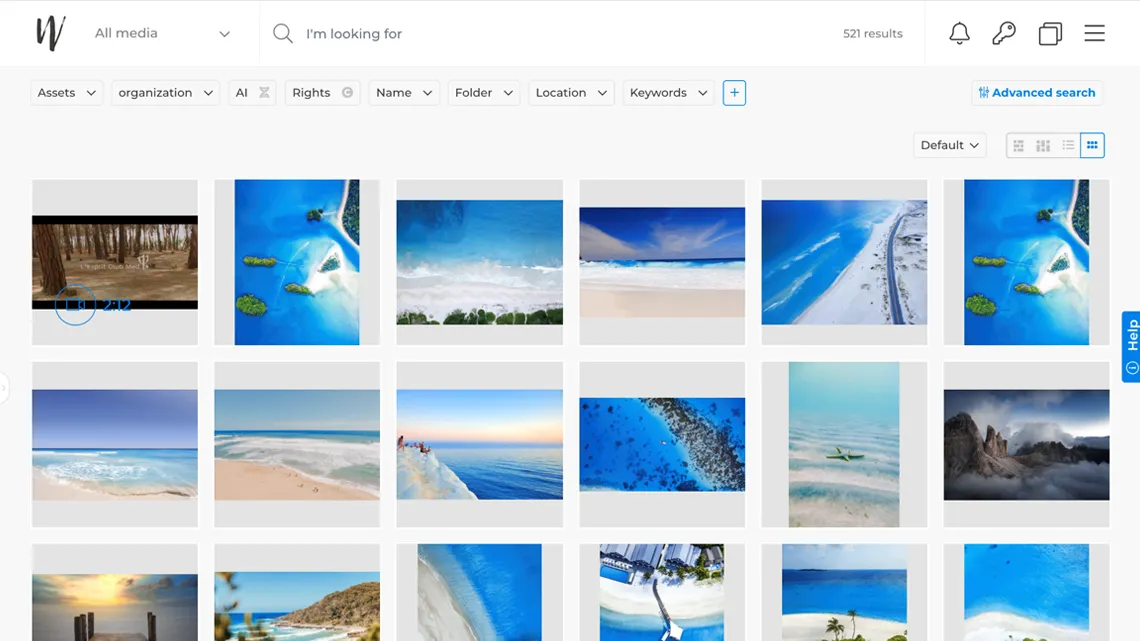Open the sunset pier photo
This screenshot has width=1140, height=641.
pos(115,593)
